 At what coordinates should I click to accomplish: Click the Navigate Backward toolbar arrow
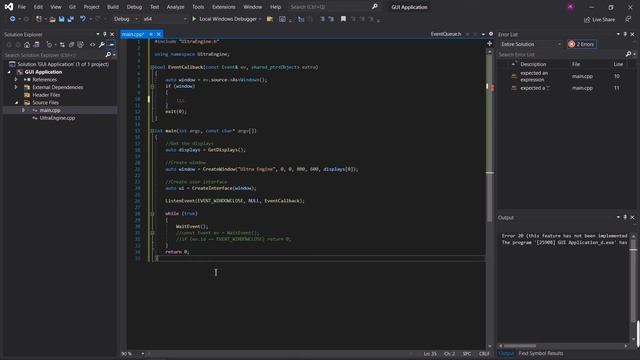[x=13, y=19]
